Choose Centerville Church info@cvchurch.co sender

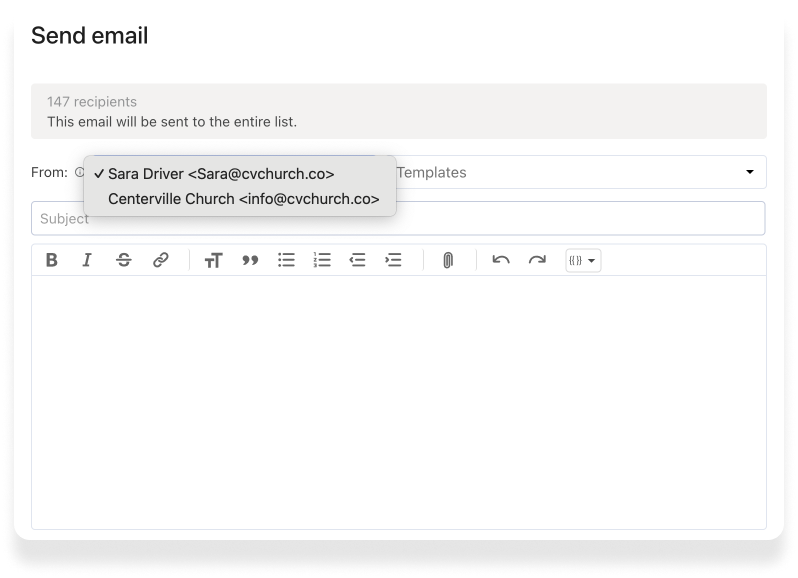(x=243, y=199)
